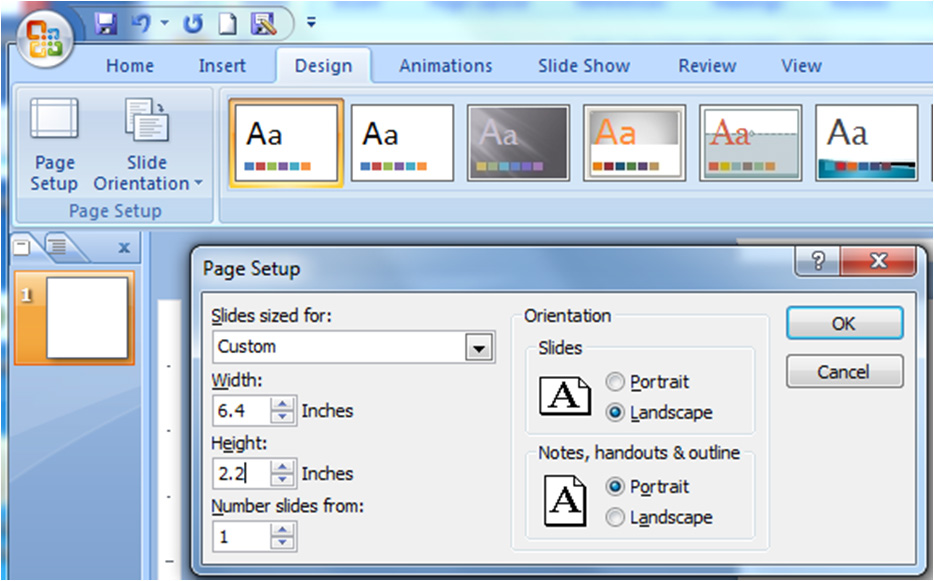Expand the Slides sized for dropdown
The height and width of the screenshot is (581, 934).
480,348
